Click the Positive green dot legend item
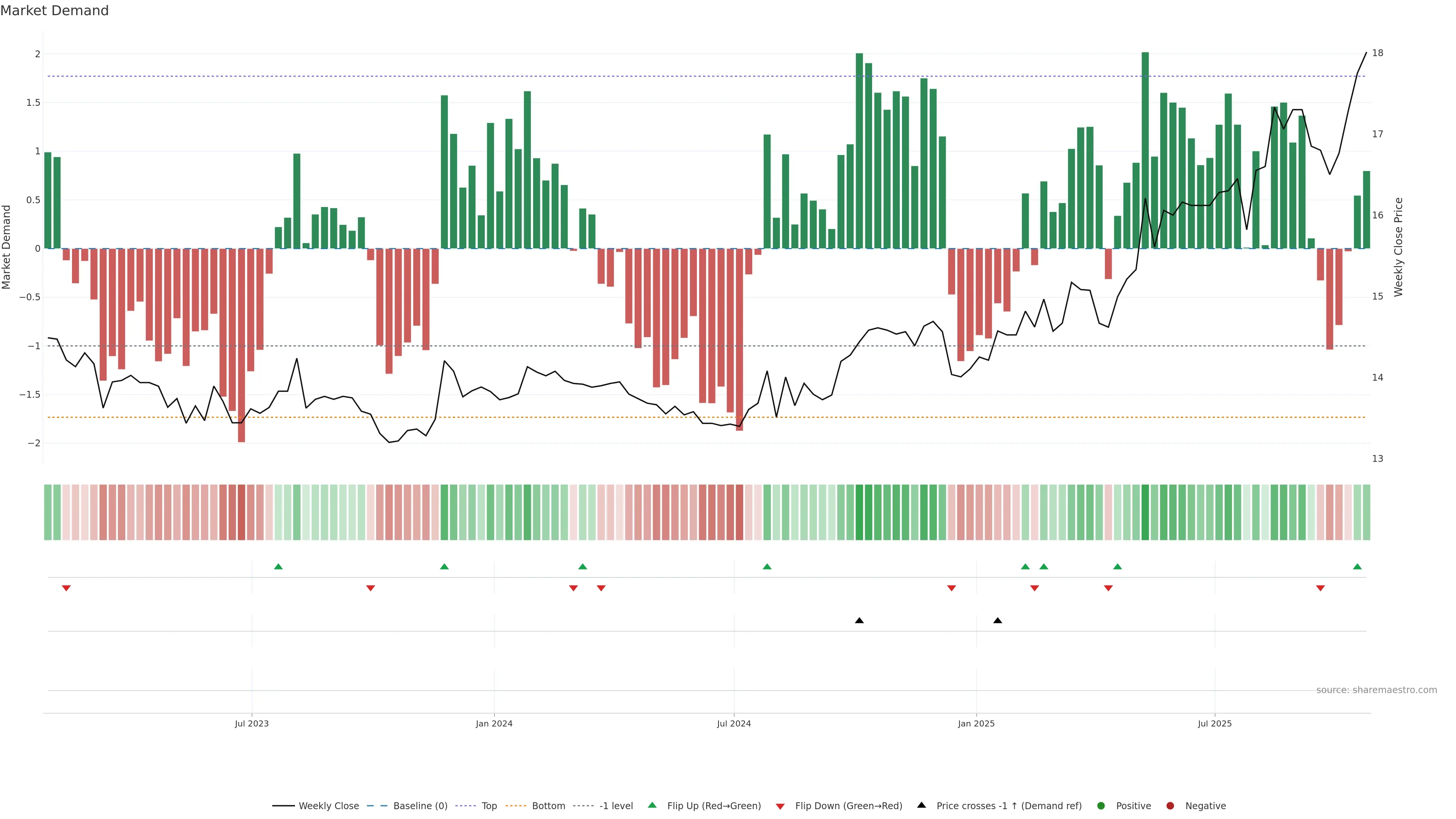The height and width of the screenshot is (819, 1456). (x=1100, y=806)
